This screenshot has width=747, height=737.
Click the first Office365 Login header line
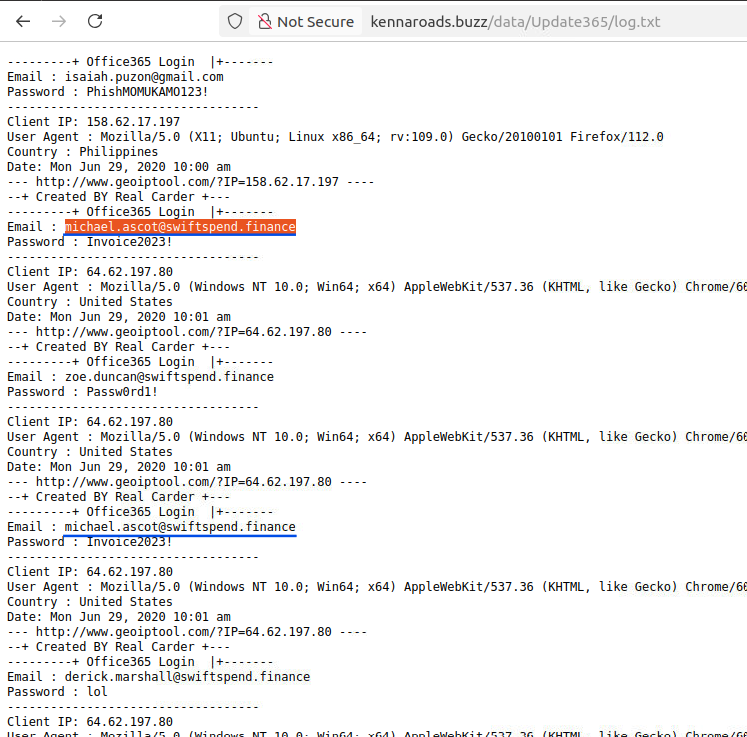140,61
